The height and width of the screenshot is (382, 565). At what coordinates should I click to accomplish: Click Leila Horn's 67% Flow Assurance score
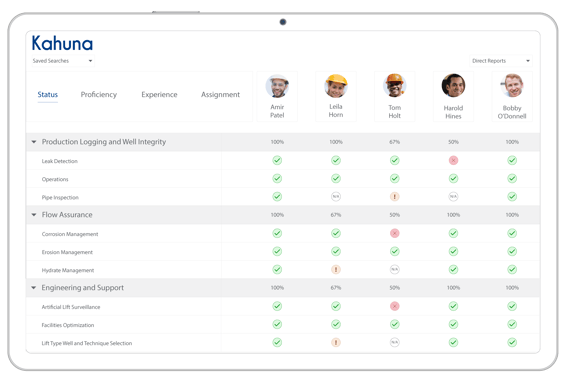(x=336, y=215)
